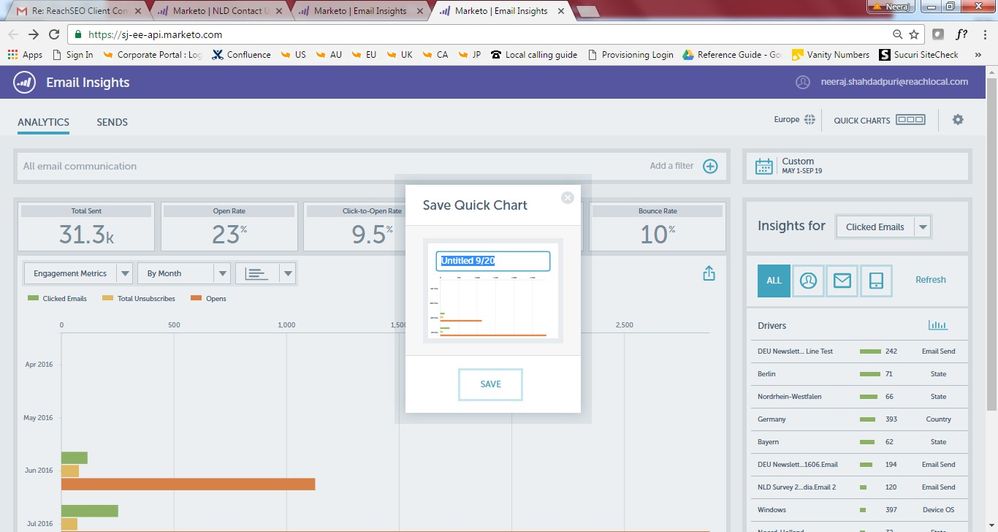The image size is (998, 532).
Task: Toggle Clicked Emails legend series
Action: 59,299
